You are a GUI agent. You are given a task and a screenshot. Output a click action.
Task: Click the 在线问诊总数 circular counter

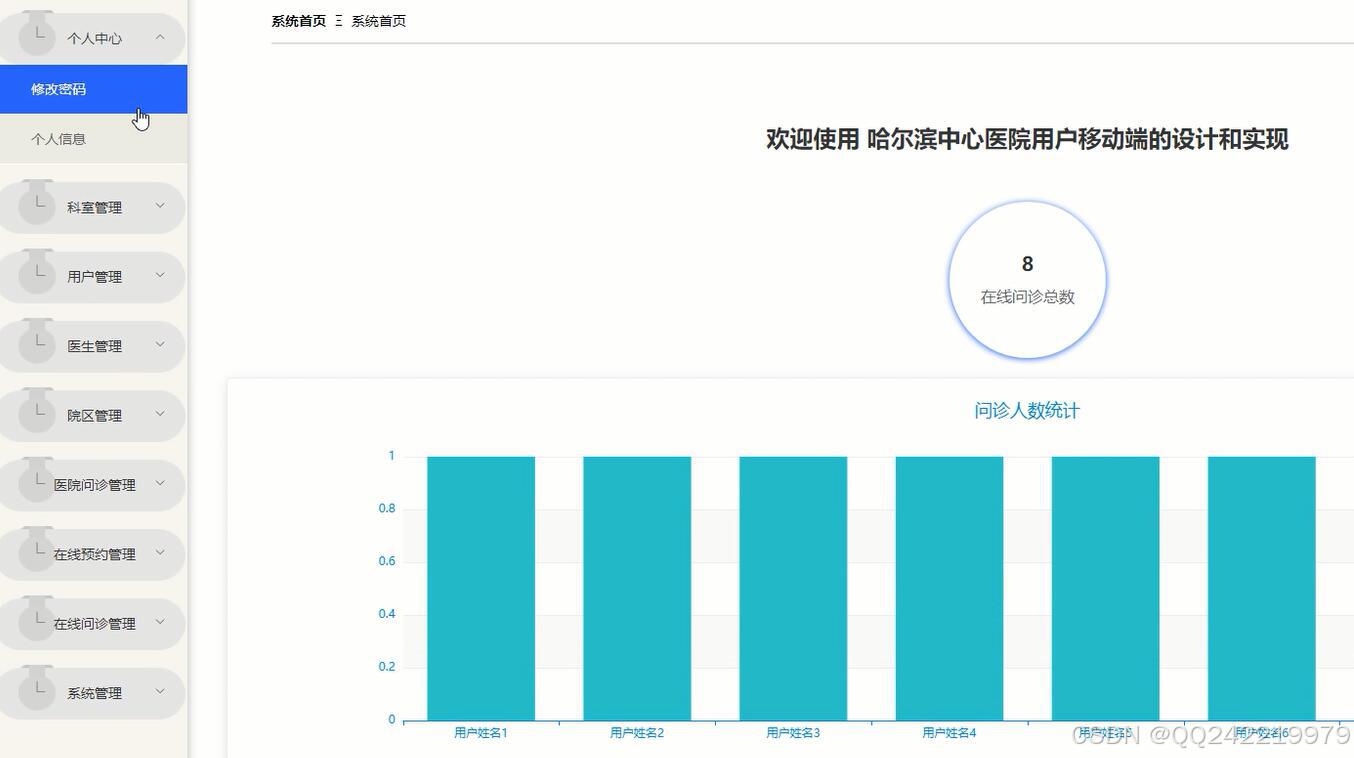click(1026, 279)
